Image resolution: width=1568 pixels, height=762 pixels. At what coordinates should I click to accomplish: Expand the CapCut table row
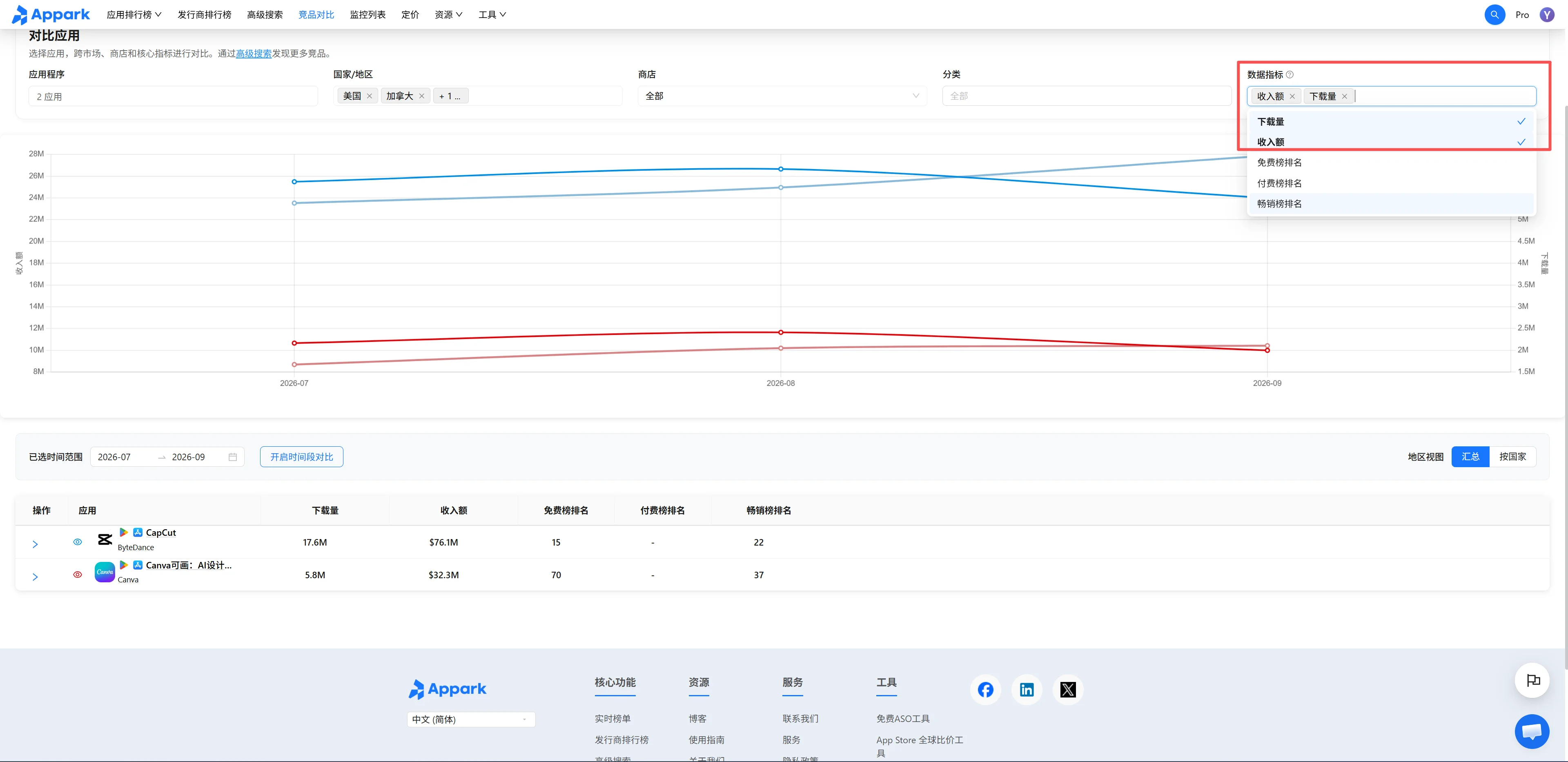coord(35,544)
